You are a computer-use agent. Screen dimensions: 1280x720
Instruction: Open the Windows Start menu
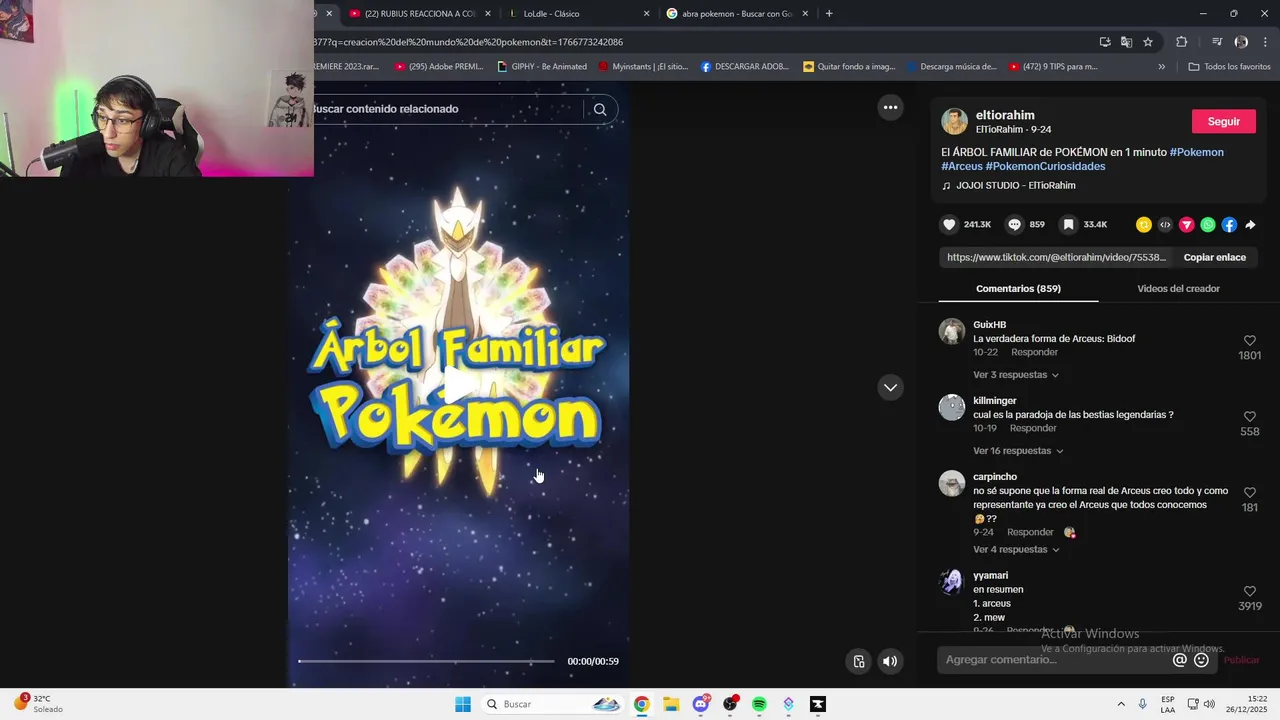(463, 704)
